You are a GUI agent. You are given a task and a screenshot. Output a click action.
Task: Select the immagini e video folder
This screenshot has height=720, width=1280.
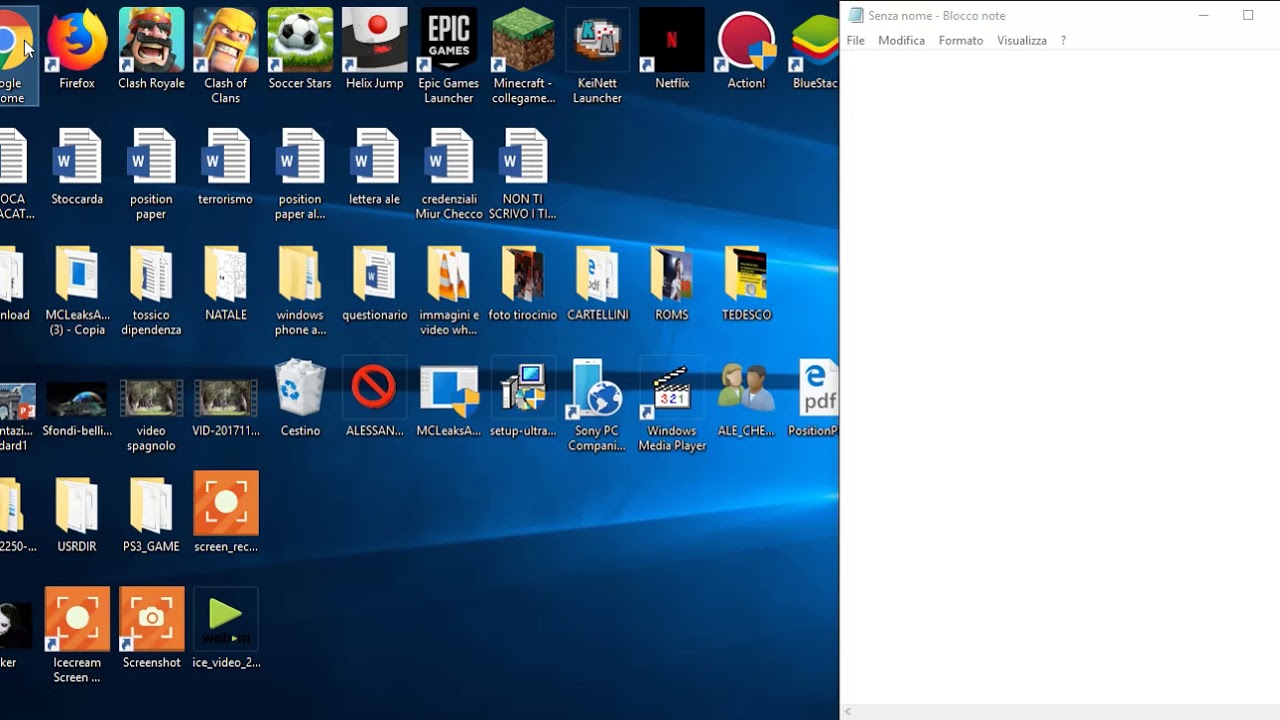tap(448, 290)
